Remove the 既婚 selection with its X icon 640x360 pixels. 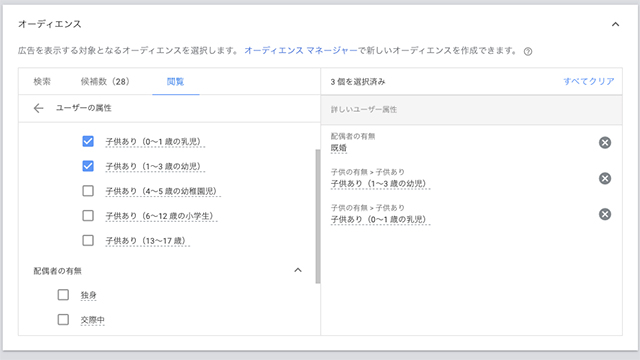pos(605,142)
